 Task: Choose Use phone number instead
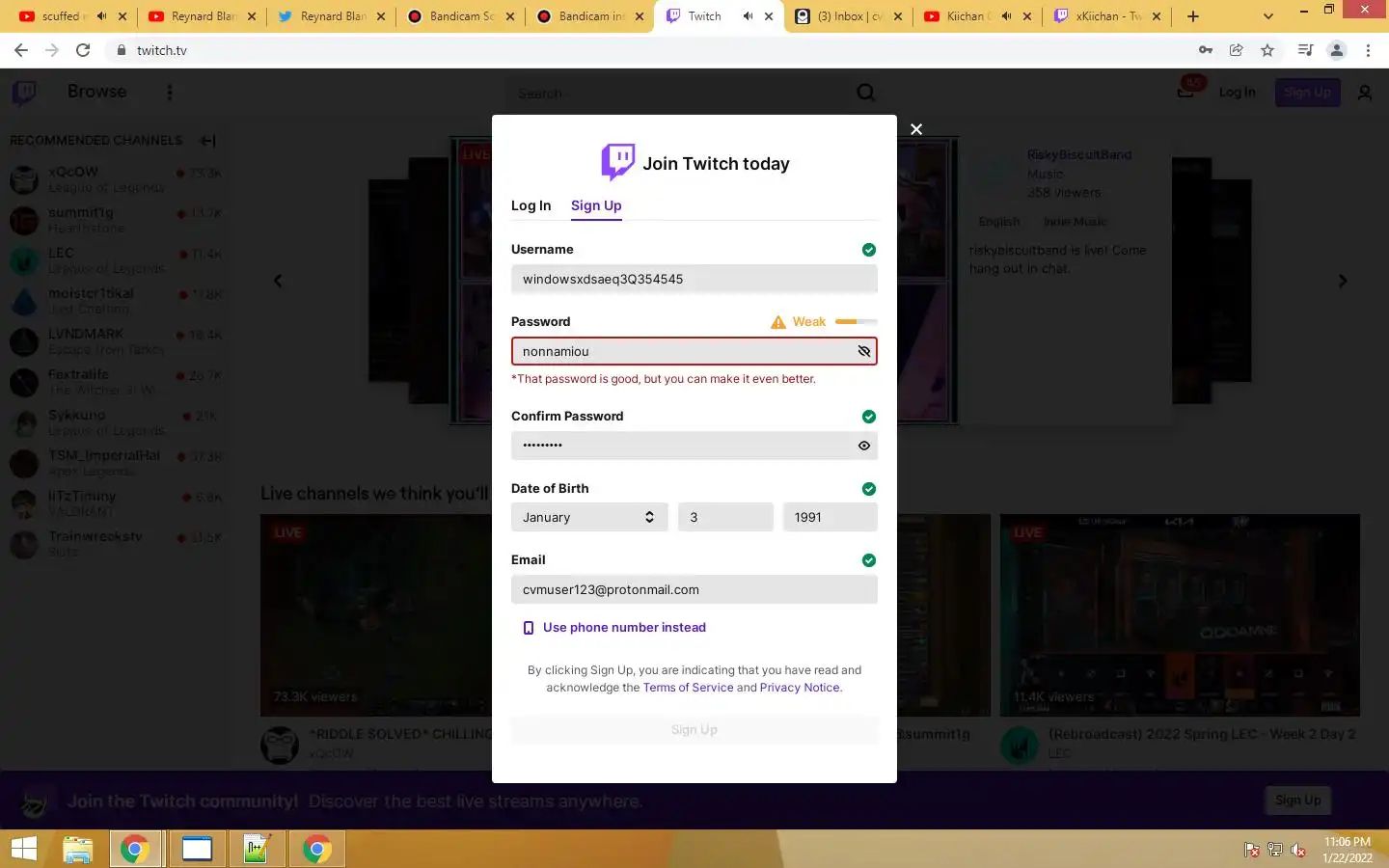tap(613, 628)
